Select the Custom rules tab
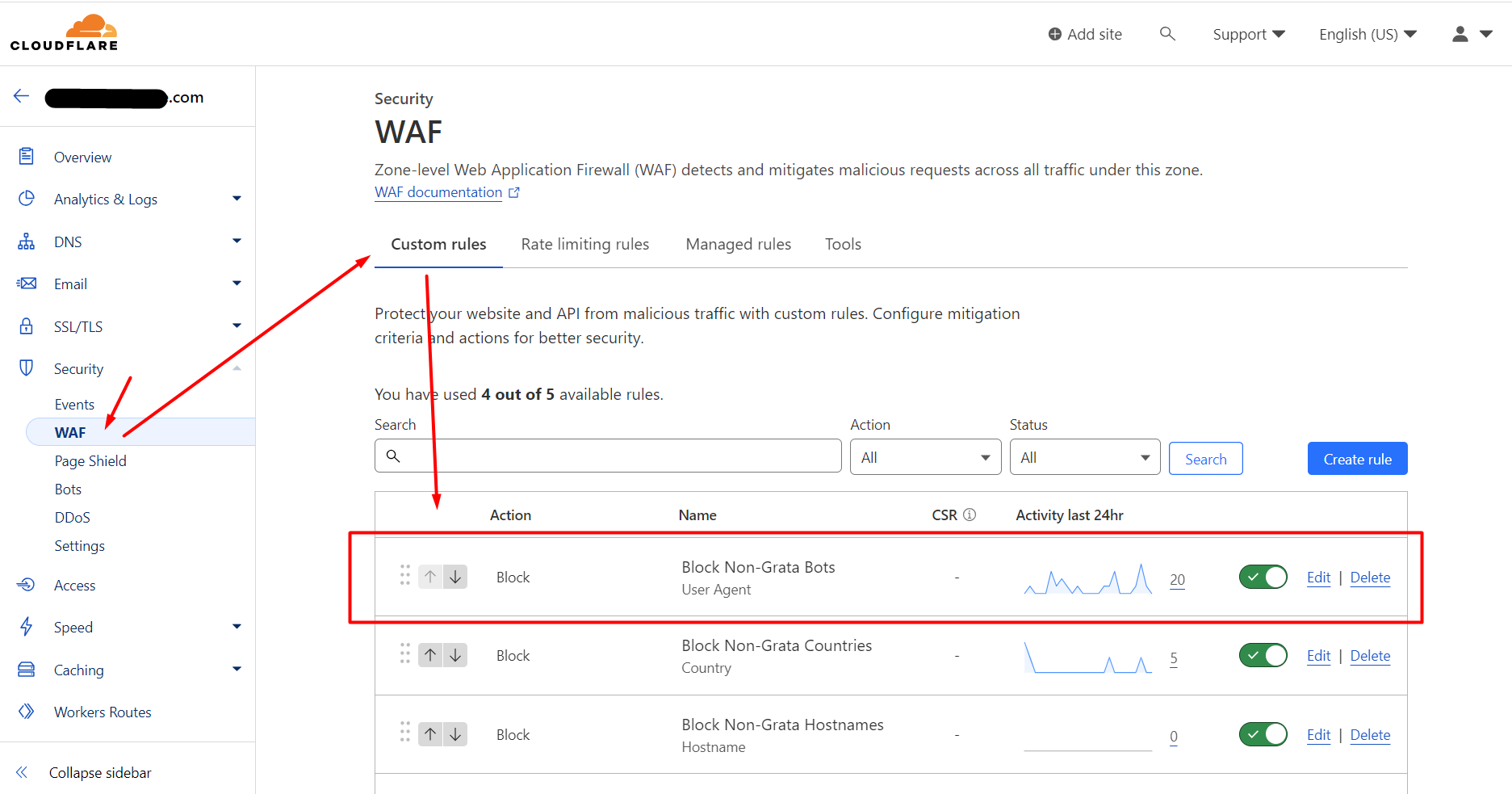This screenshot has height=794, width=1512. pos(438,244)
